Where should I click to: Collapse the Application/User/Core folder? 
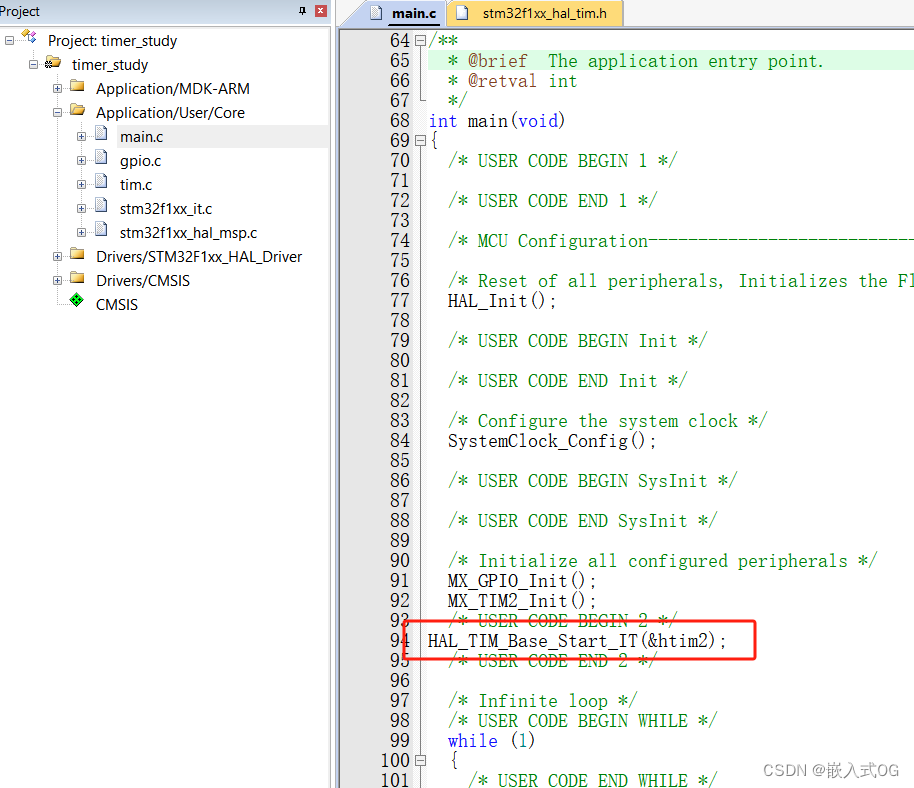click(x=57, y=112)
